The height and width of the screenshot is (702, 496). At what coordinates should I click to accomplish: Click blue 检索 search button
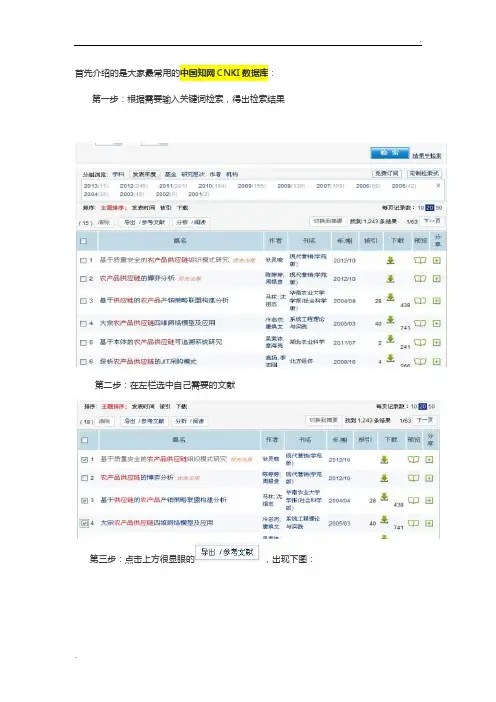click(389, 153)
